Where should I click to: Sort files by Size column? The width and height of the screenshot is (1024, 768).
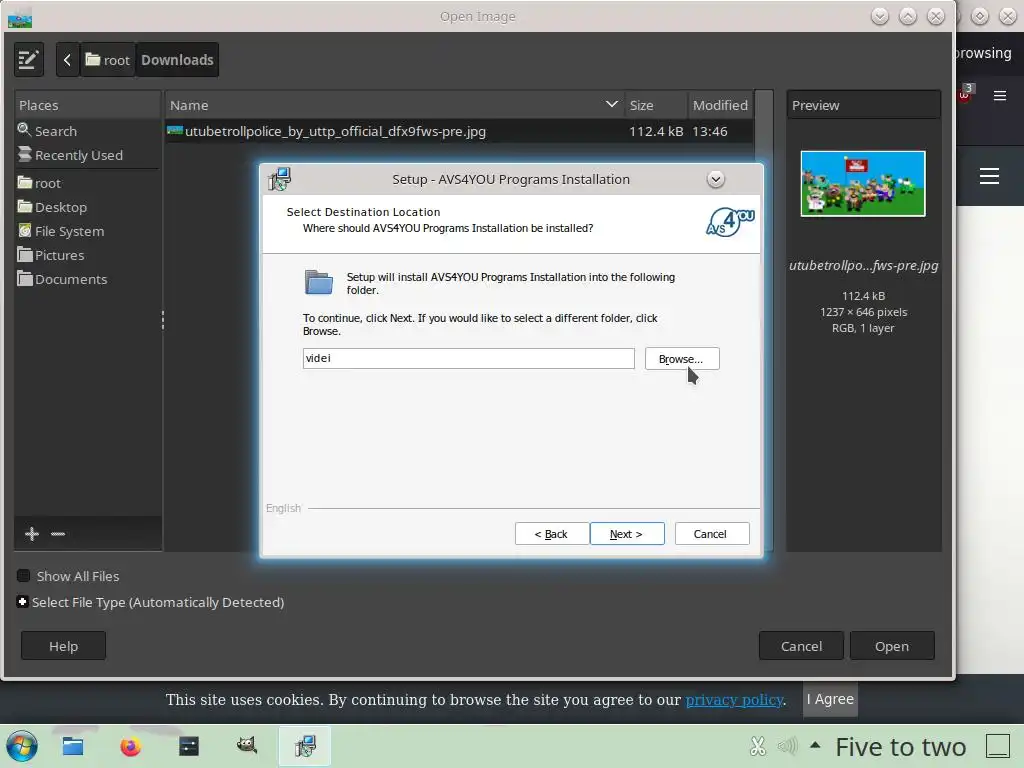(655, 105)
